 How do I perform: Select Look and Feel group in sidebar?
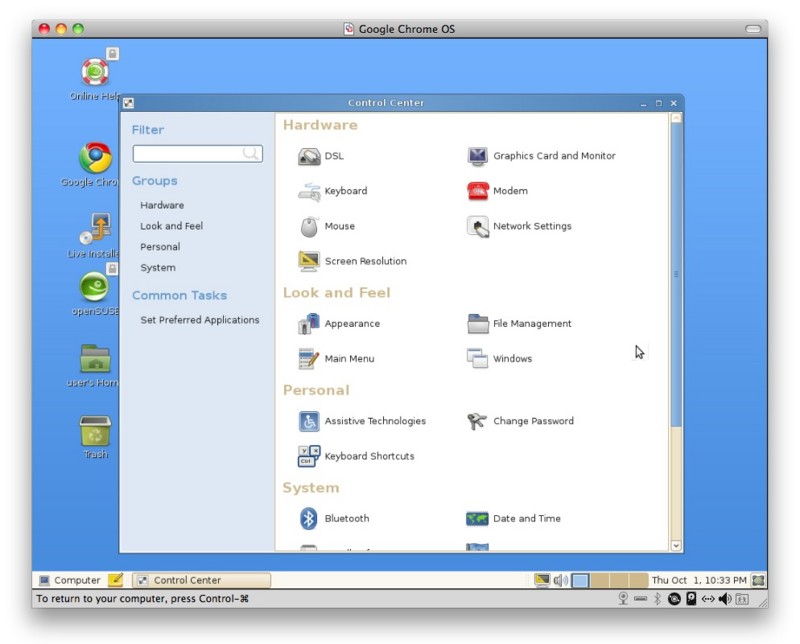point(171,226)
